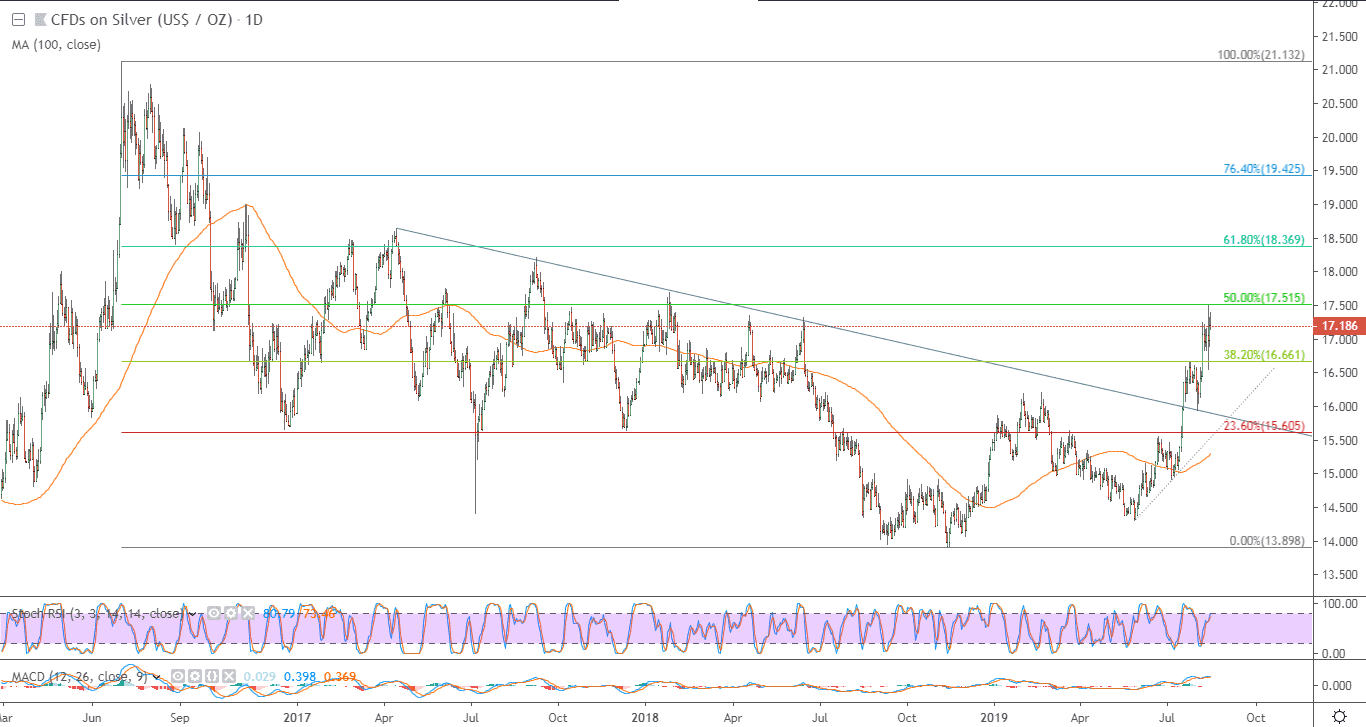Click the Stoch RSI value 80.79
Image resolution: width=1366 pixels, height=727 pixels.
pyautogui.click(x=277, y=613)
